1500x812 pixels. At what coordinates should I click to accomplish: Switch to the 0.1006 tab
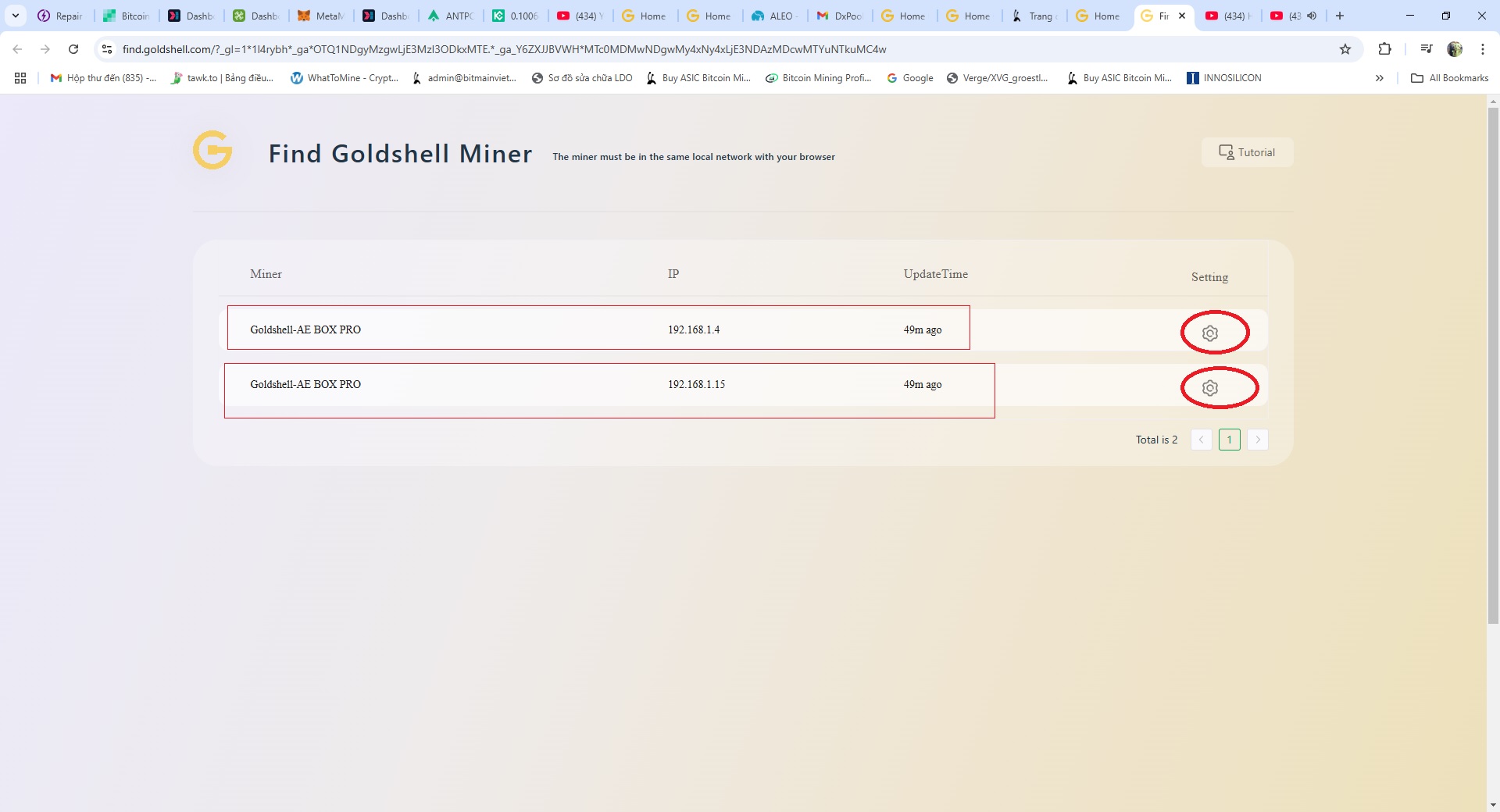pyautogui.click(x=516, y=16)
